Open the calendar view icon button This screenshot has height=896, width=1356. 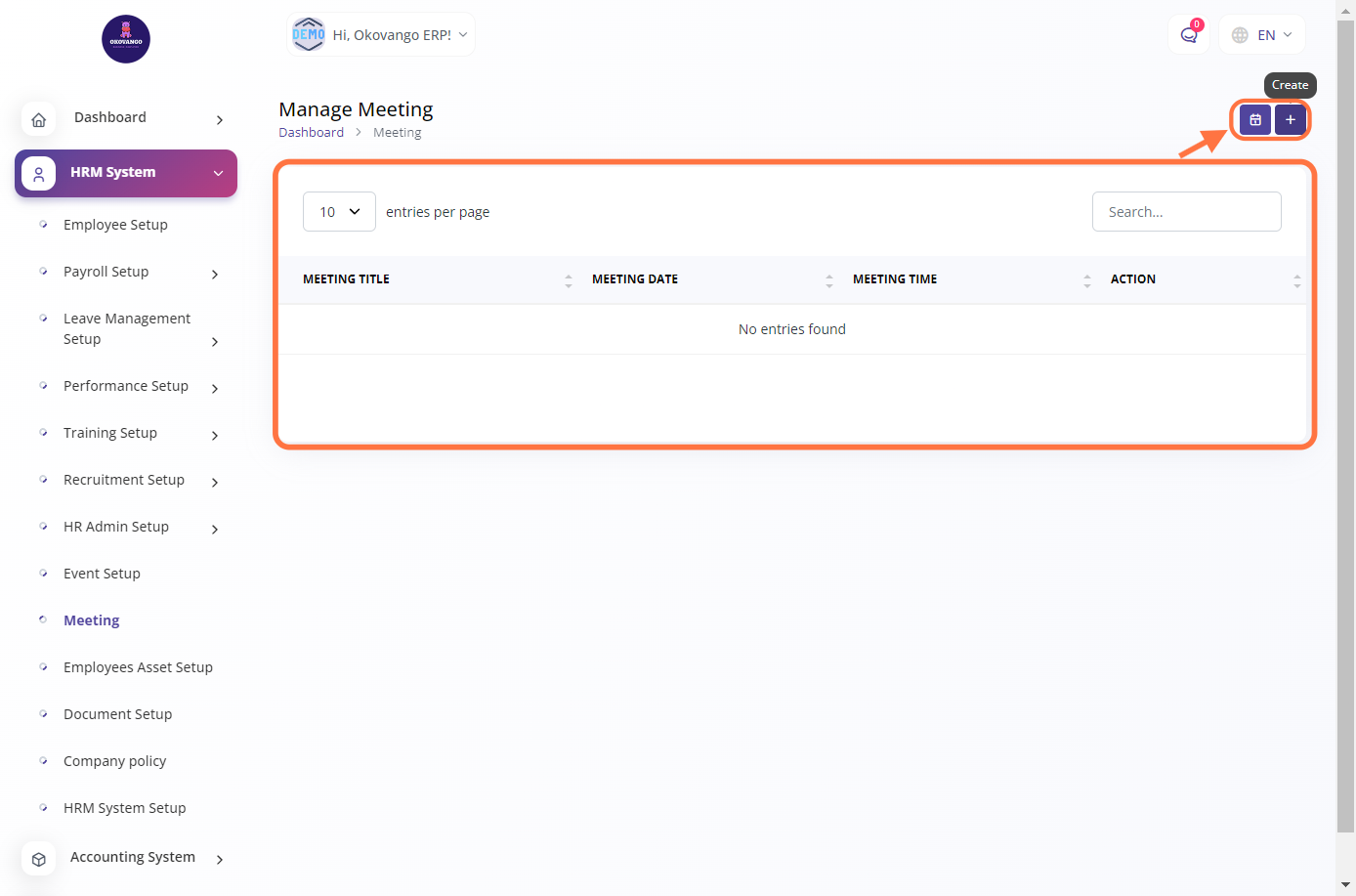[1255, 119]
